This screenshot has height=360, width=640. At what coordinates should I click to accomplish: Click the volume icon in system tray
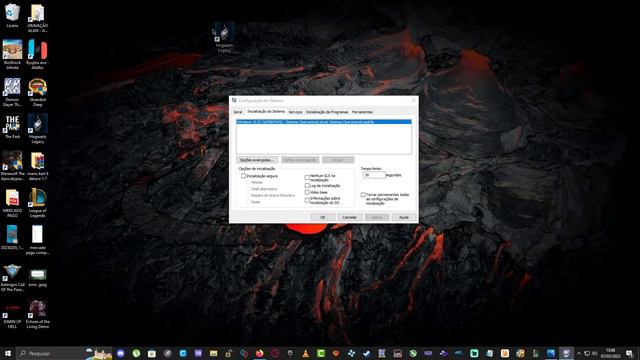[595, 353]
